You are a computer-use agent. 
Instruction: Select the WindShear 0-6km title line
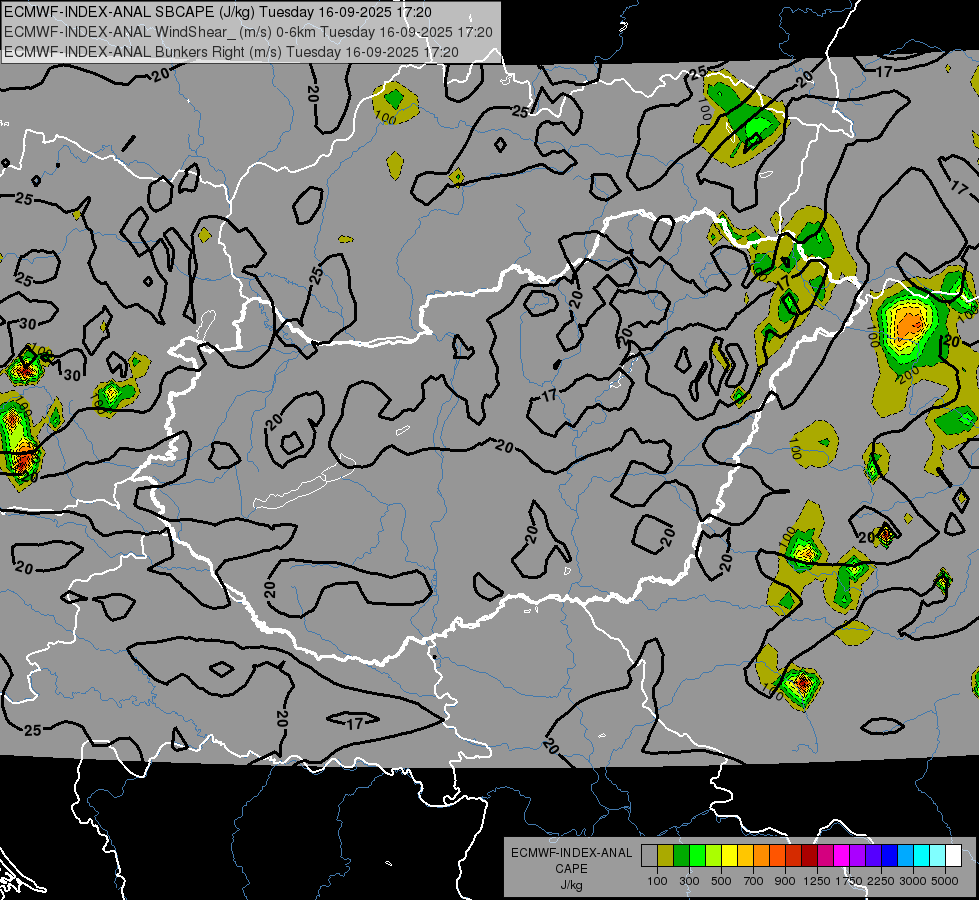[x=248, y=32]
